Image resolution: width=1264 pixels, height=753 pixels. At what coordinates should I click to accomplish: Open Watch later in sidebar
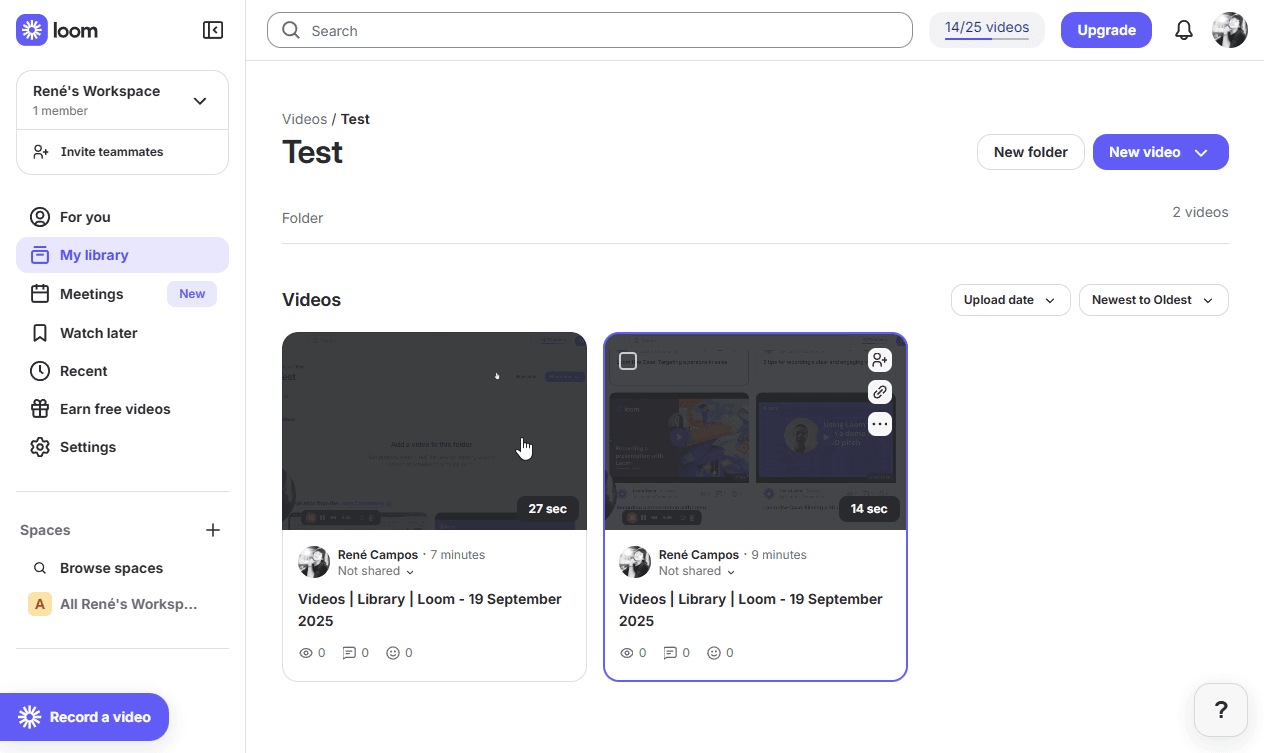coord(98,333)
